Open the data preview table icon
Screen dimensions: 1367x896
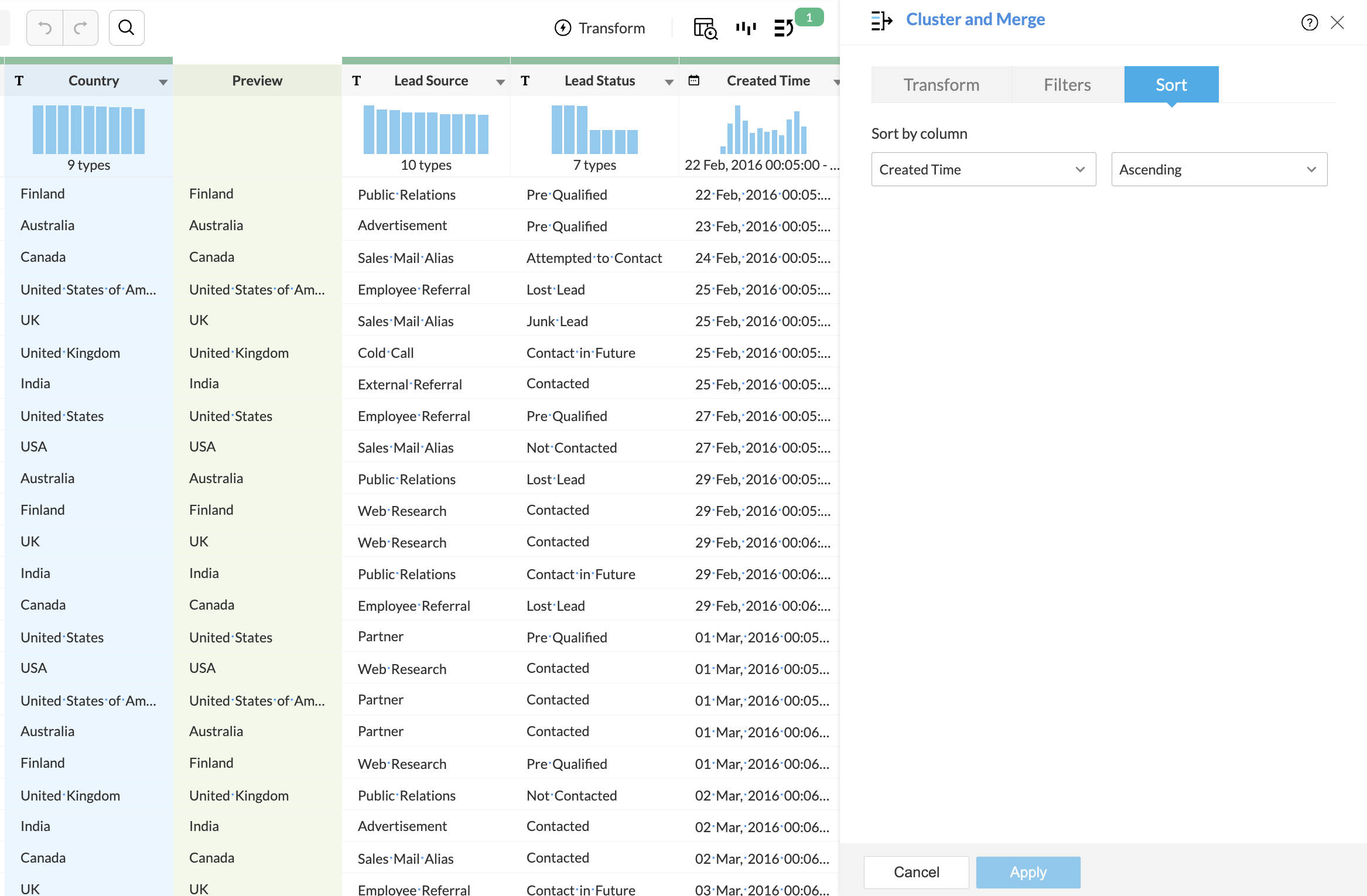tap(705, 28)
